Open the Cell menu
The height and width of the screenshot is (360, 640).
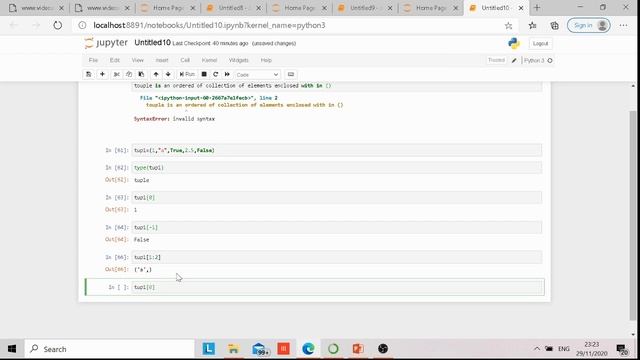click(185, 60)
